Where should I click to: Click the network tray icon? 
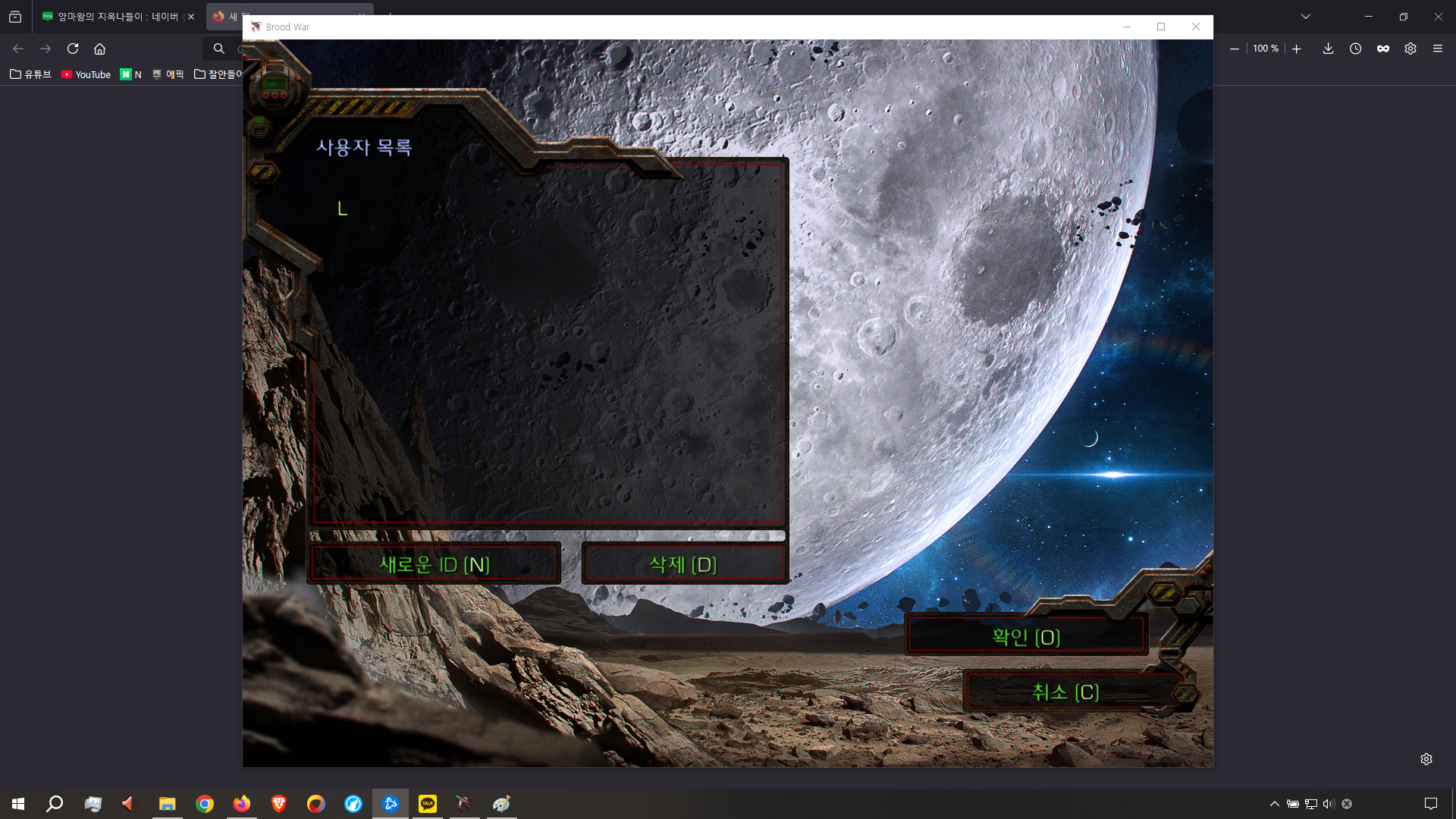pos(1311,804)
